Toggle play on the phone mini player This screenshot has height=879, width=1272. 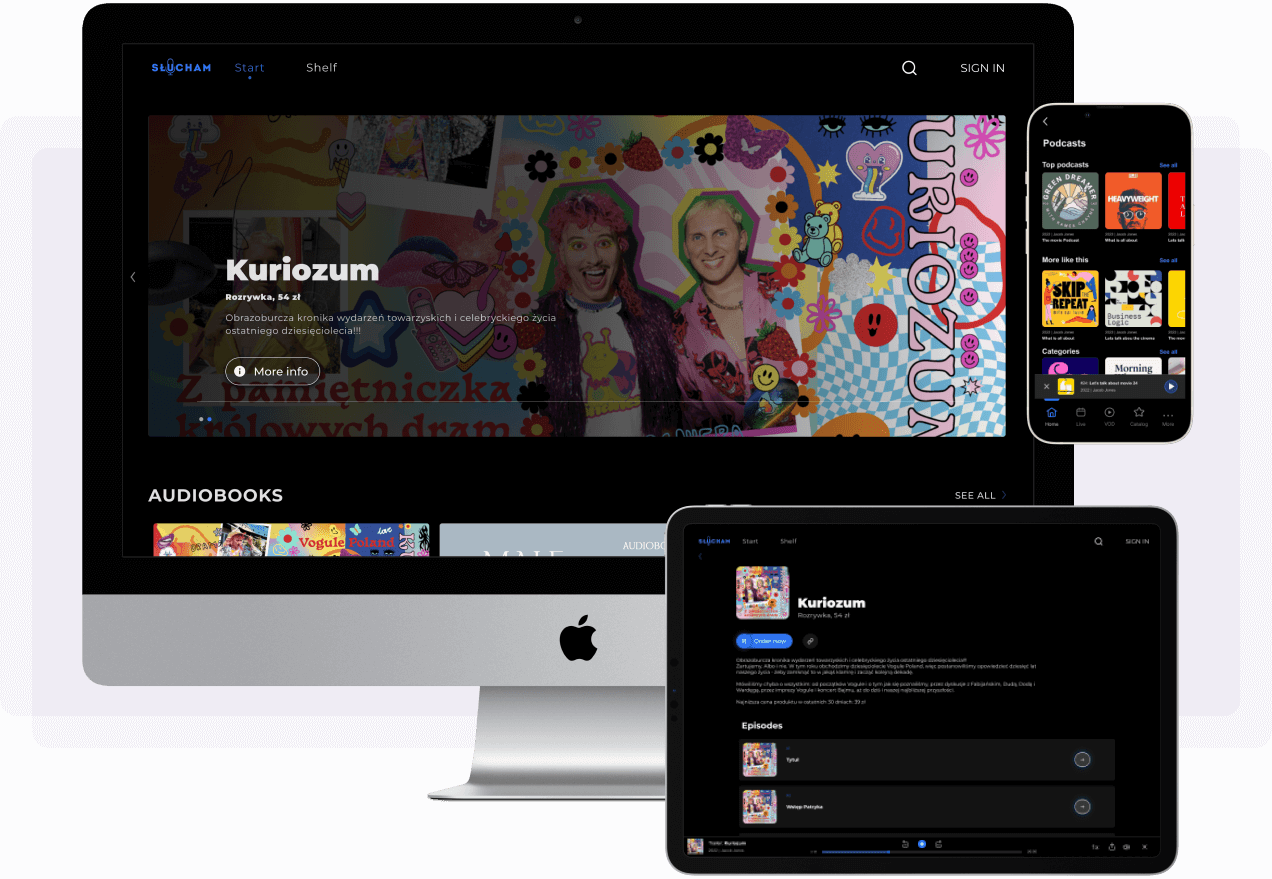[x=1170, y=386]
